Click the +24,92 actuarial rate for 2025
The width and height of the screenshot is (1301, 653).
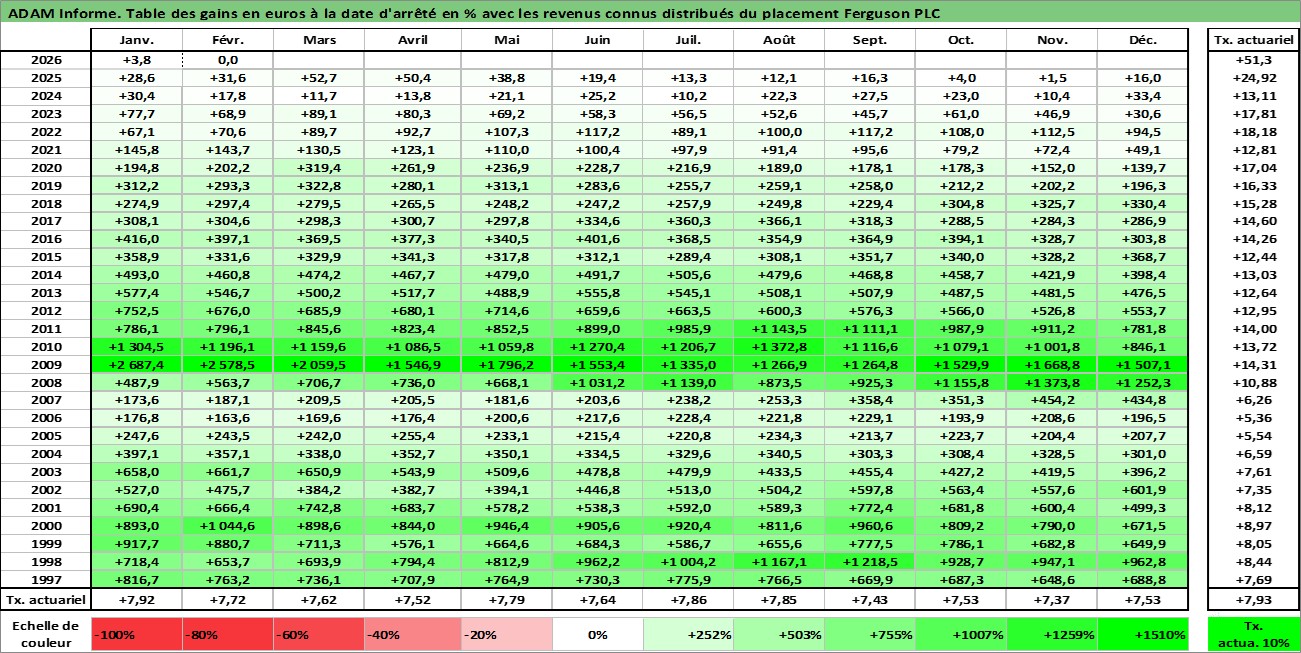1253,78
